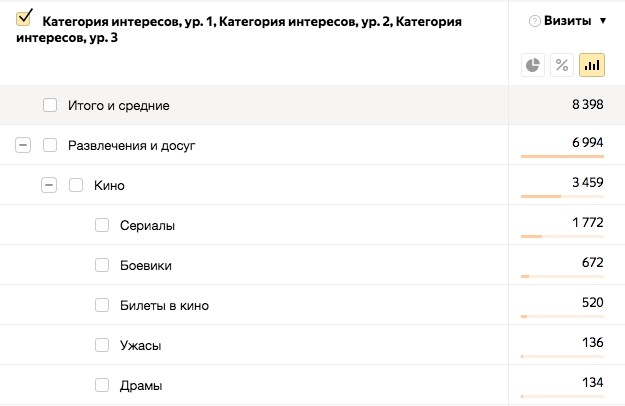
Task: Tick the Ужасы row checkbox
Action: 102,345
